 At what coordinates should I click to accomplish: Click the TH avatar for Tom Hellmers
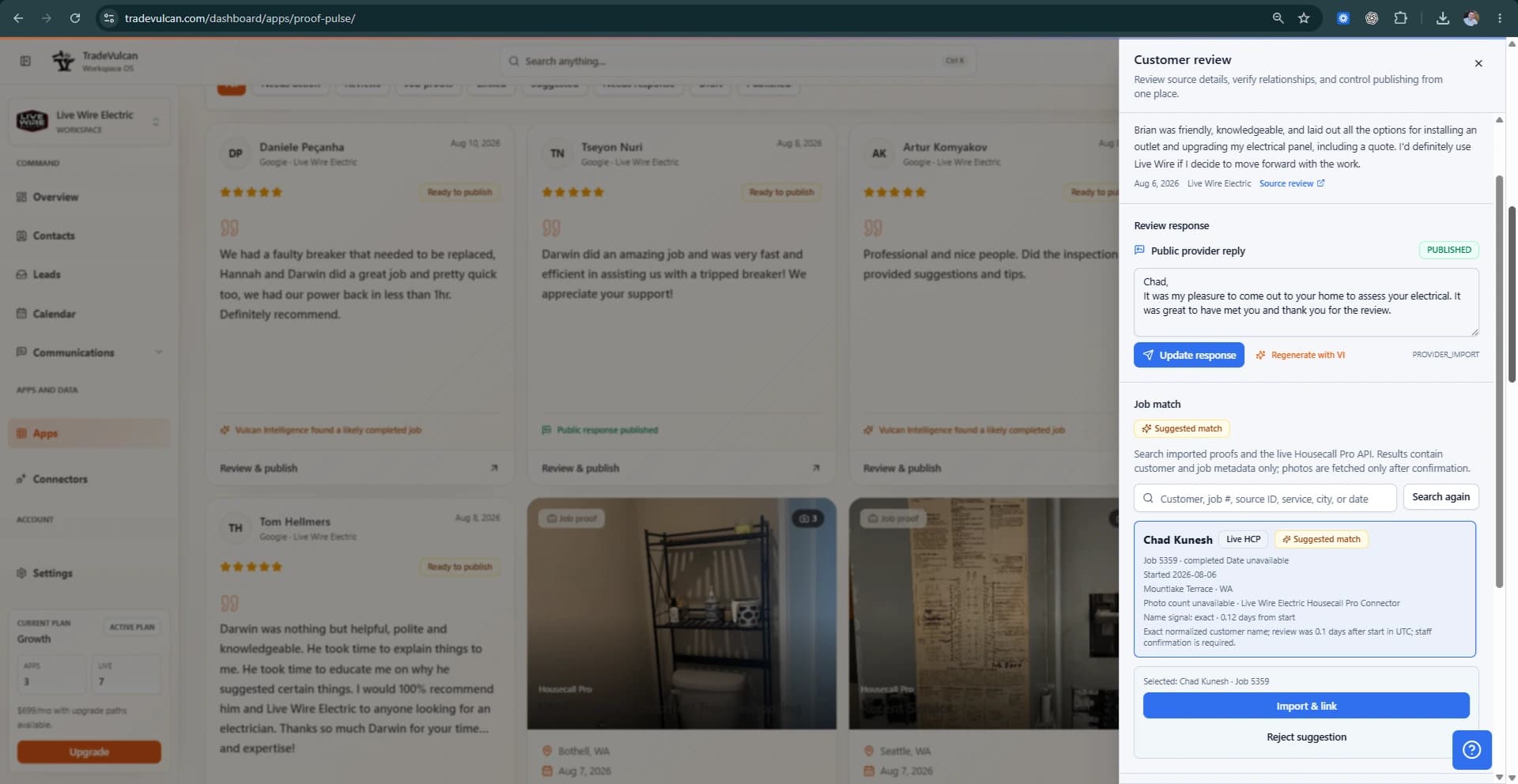point(236,528)
